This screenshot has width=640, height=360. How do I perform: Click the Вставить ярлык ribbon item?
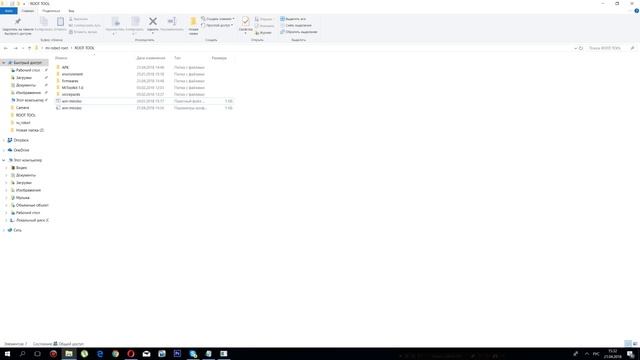point(83,31)
